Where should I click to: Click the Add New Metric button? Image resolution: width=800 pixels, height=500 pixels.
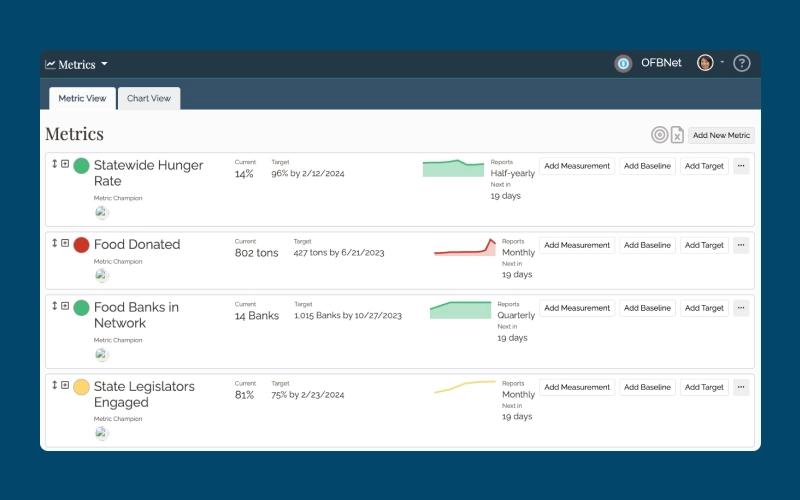(x=721, y=135)
